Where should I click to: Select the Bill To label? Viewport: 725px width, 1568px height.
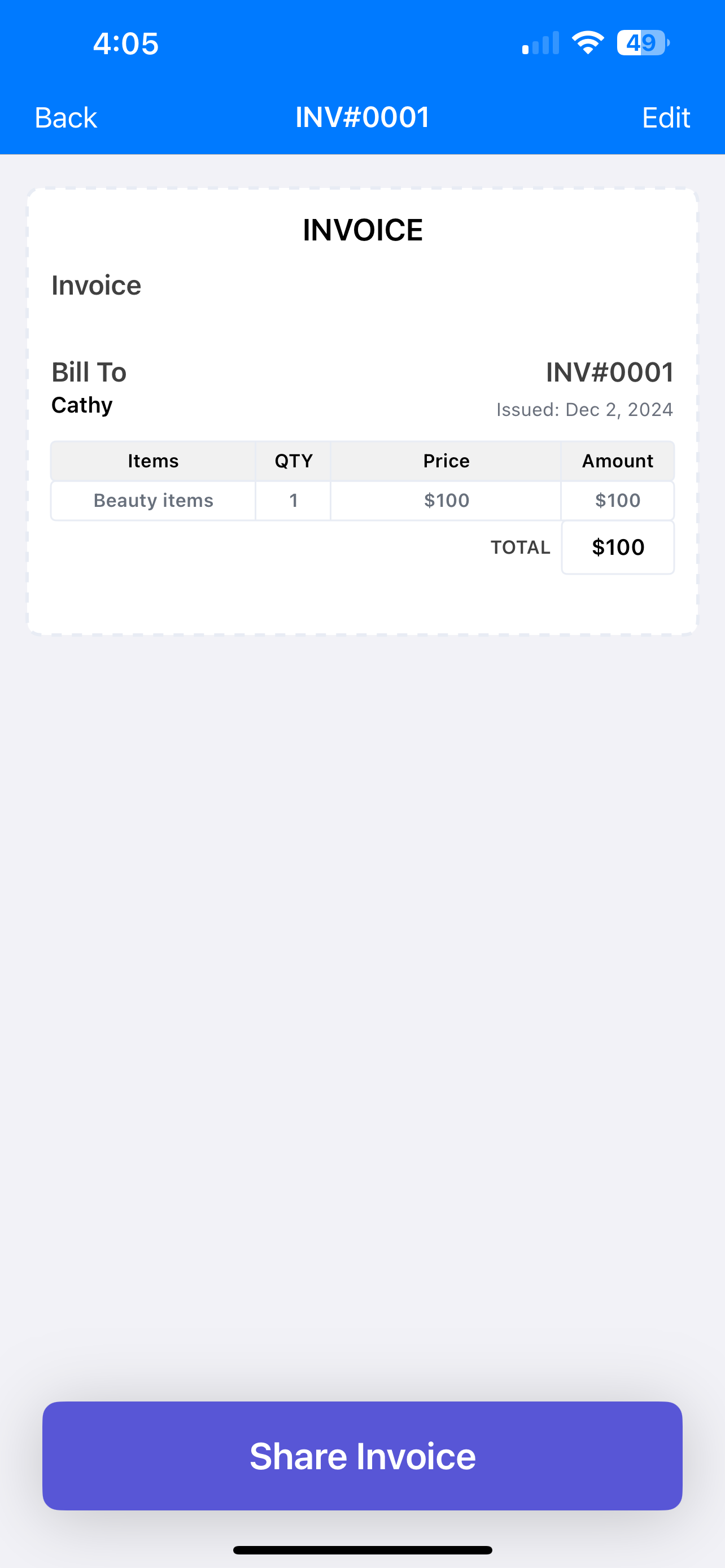click(89, 372)
